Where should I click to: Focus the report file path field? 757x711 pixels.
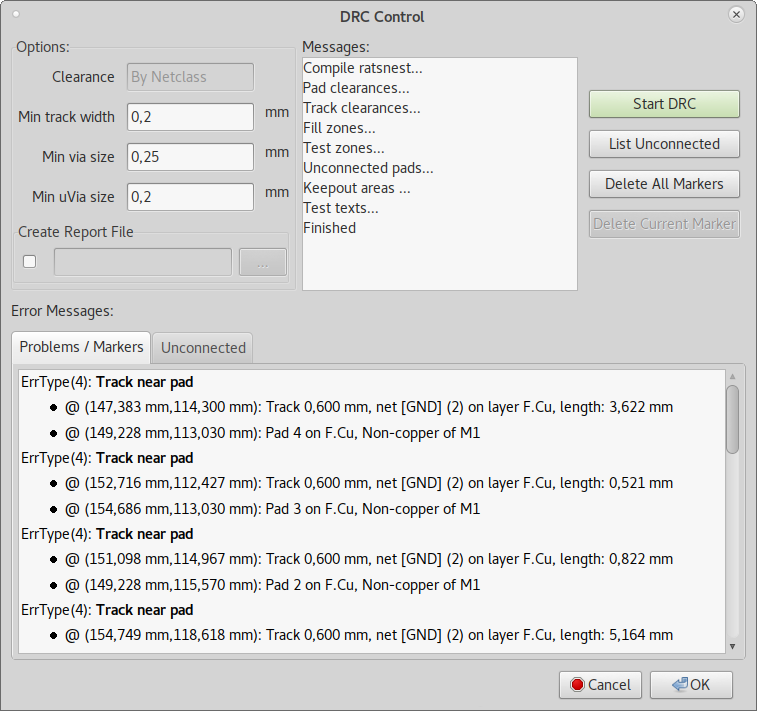pyautogui.click(x=142, y=262)
